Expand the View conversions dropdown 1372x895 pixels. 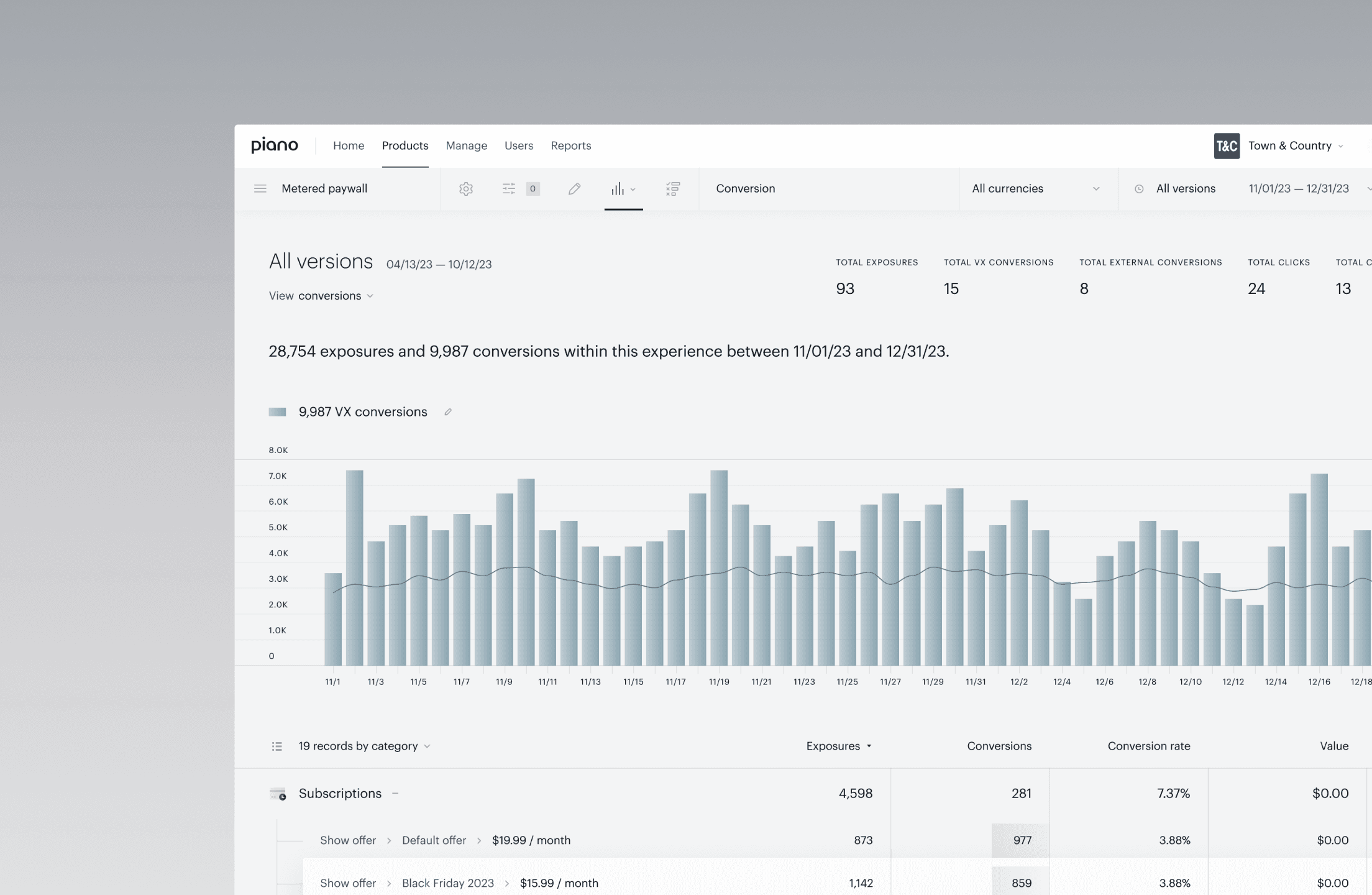(329, 296)
